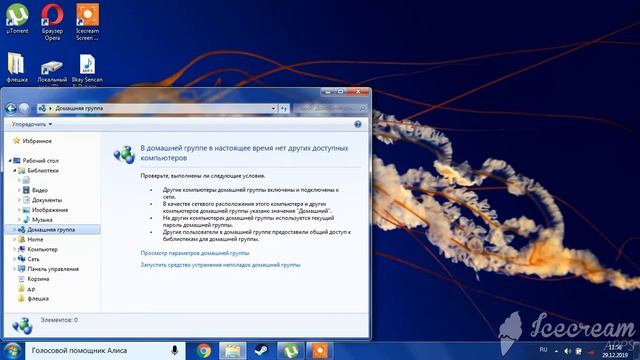This screenshot has height=360, width=640.
Task: Open the Opera browser desktop shortcut
Action: click(52, 22)
